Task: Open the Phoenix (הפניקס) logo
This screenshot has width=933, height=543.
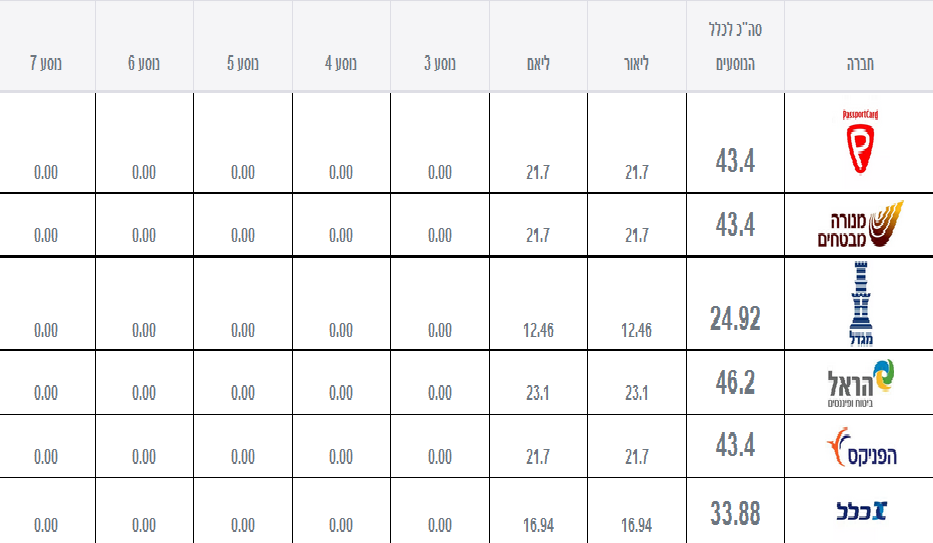Action: coord(862,447)
